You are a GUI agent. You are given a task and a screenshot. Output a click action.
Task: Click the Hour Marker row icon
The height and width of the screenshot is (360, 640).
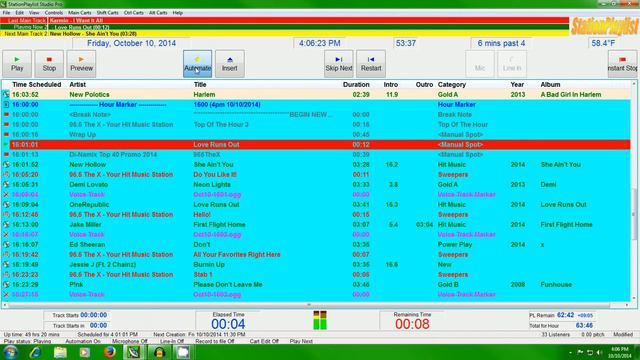coord(6,104)
